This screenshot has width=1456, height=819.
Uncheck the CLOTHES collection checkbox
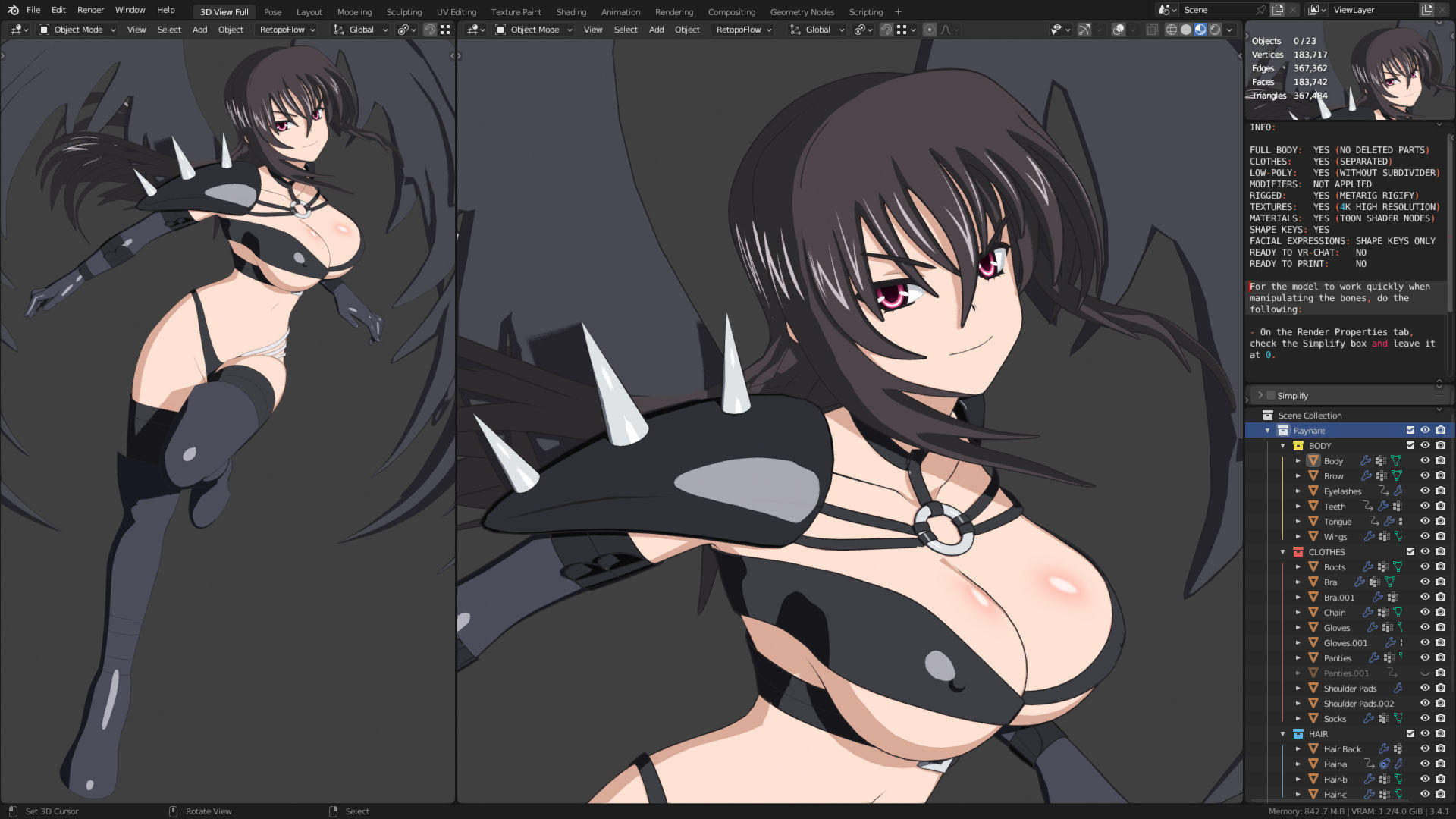point(1410,551)
